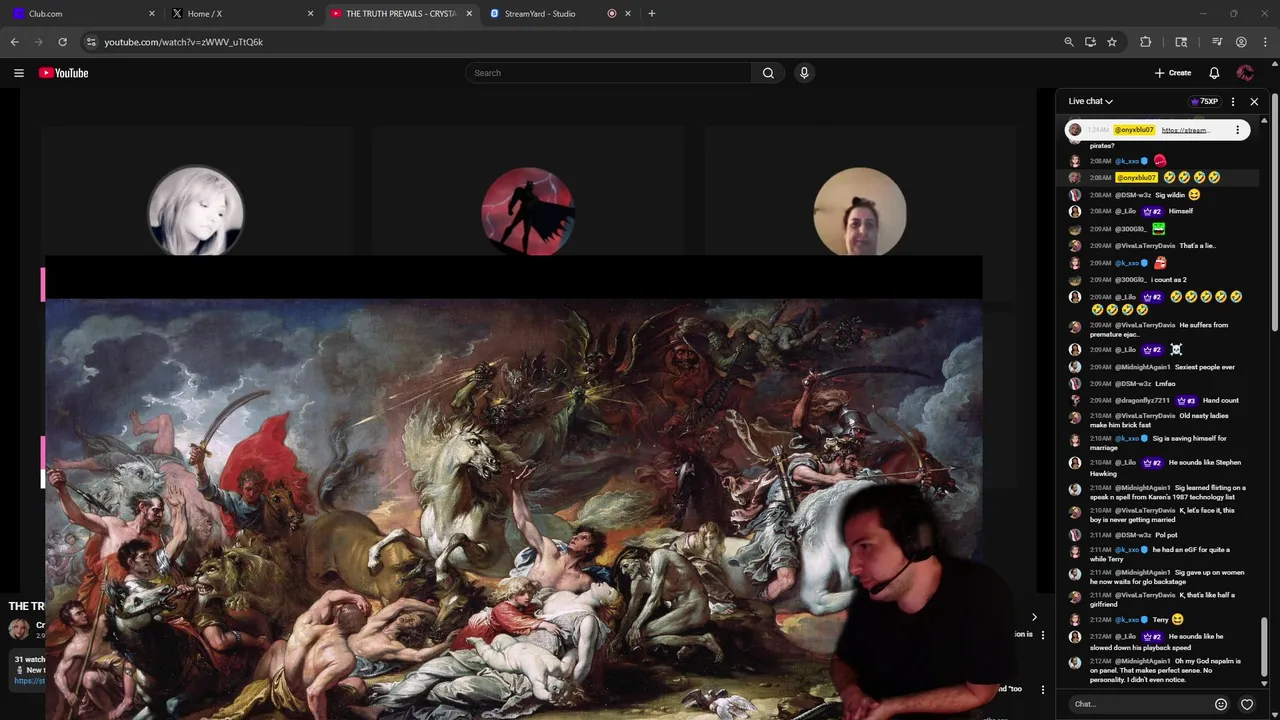The height and width of the screenshot is (720, 1280).
Task: Bookmark this page with star icon
Action: click(x=1112, y=42)
